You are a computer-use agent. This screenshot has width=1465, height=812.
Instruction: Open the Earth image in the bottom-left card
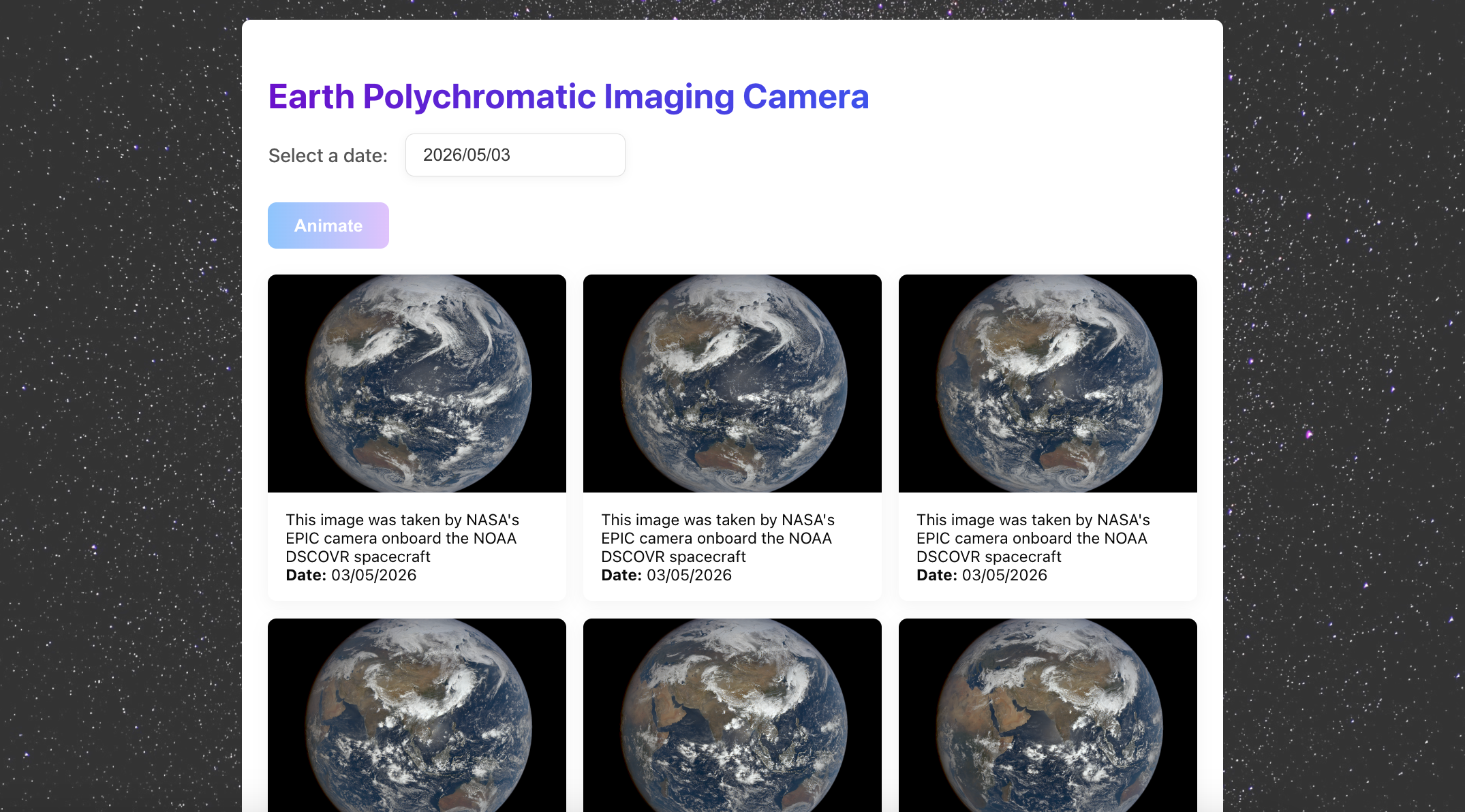417,715
